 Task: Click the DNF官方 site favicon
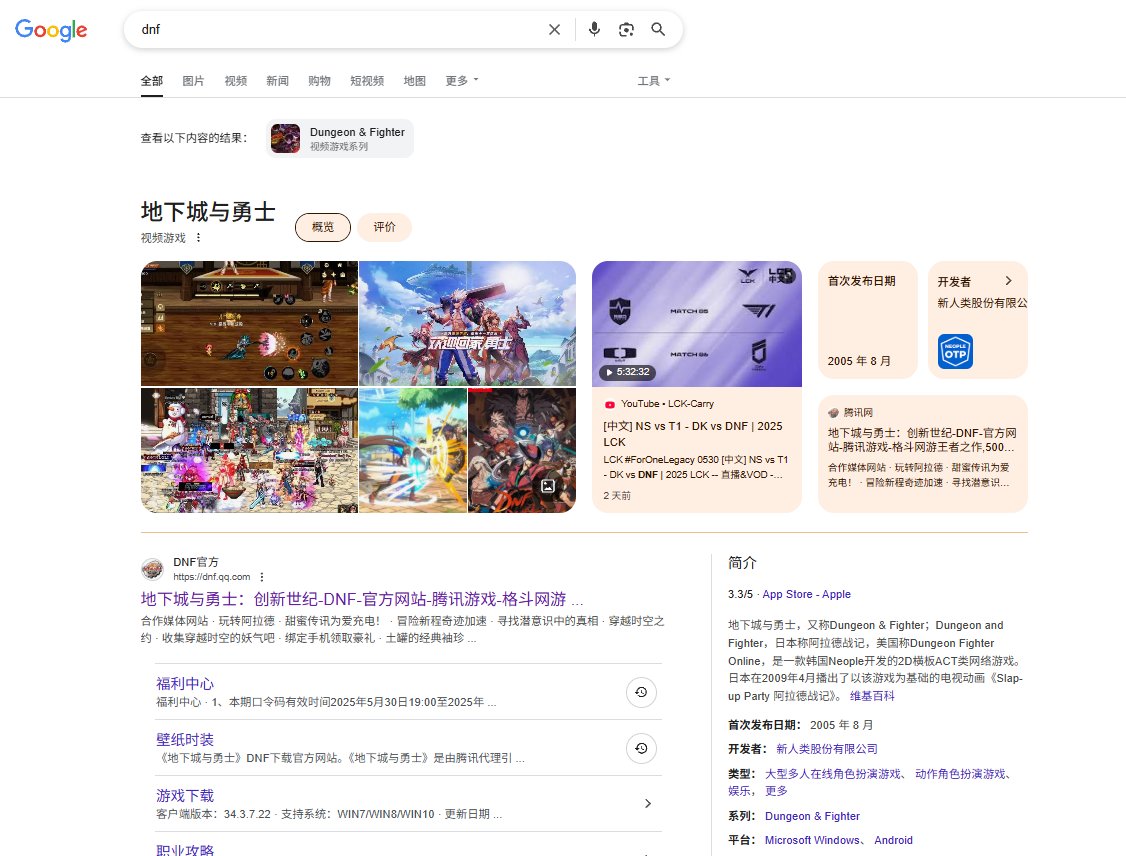tap(152, 569)
